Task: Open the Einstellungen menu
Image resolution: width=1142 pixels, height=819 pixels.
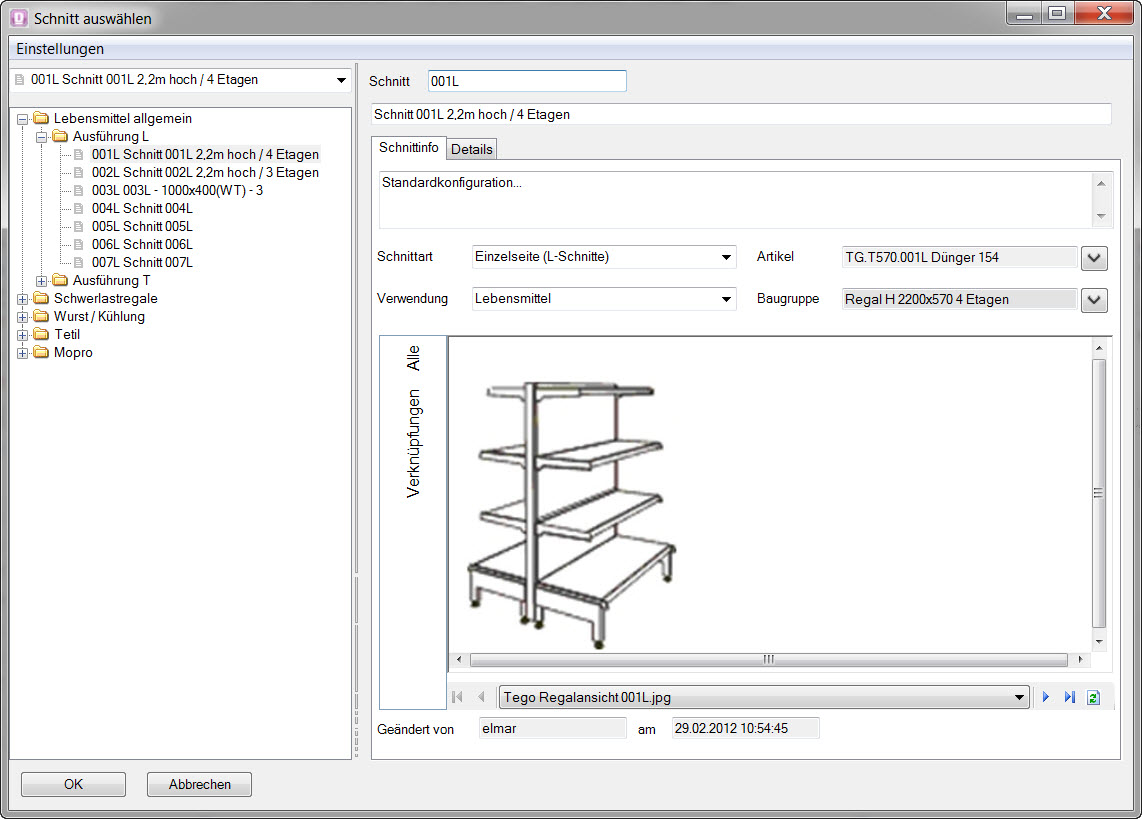Action: point(60,49)
